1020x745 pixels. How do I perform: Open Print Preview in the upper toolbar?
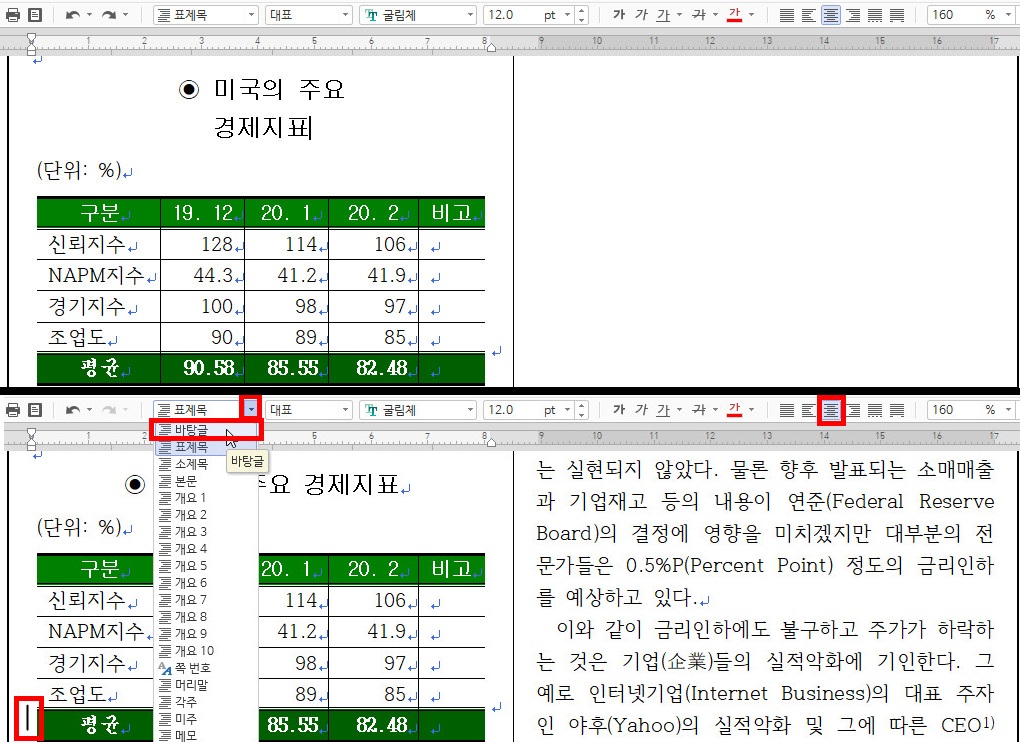[x=35, y=14]
